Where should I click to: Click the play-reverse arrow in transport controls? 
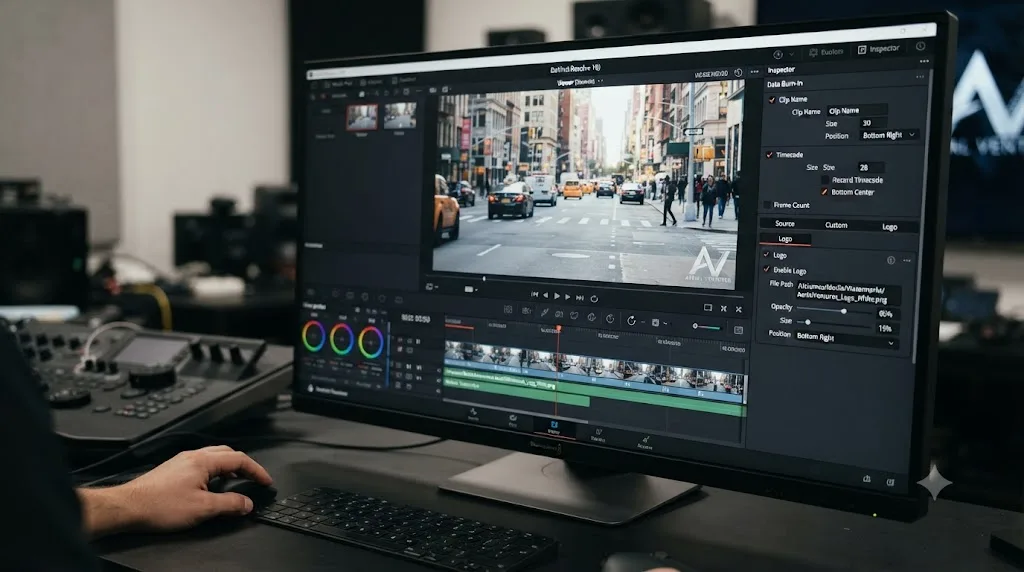coord(546,296)
